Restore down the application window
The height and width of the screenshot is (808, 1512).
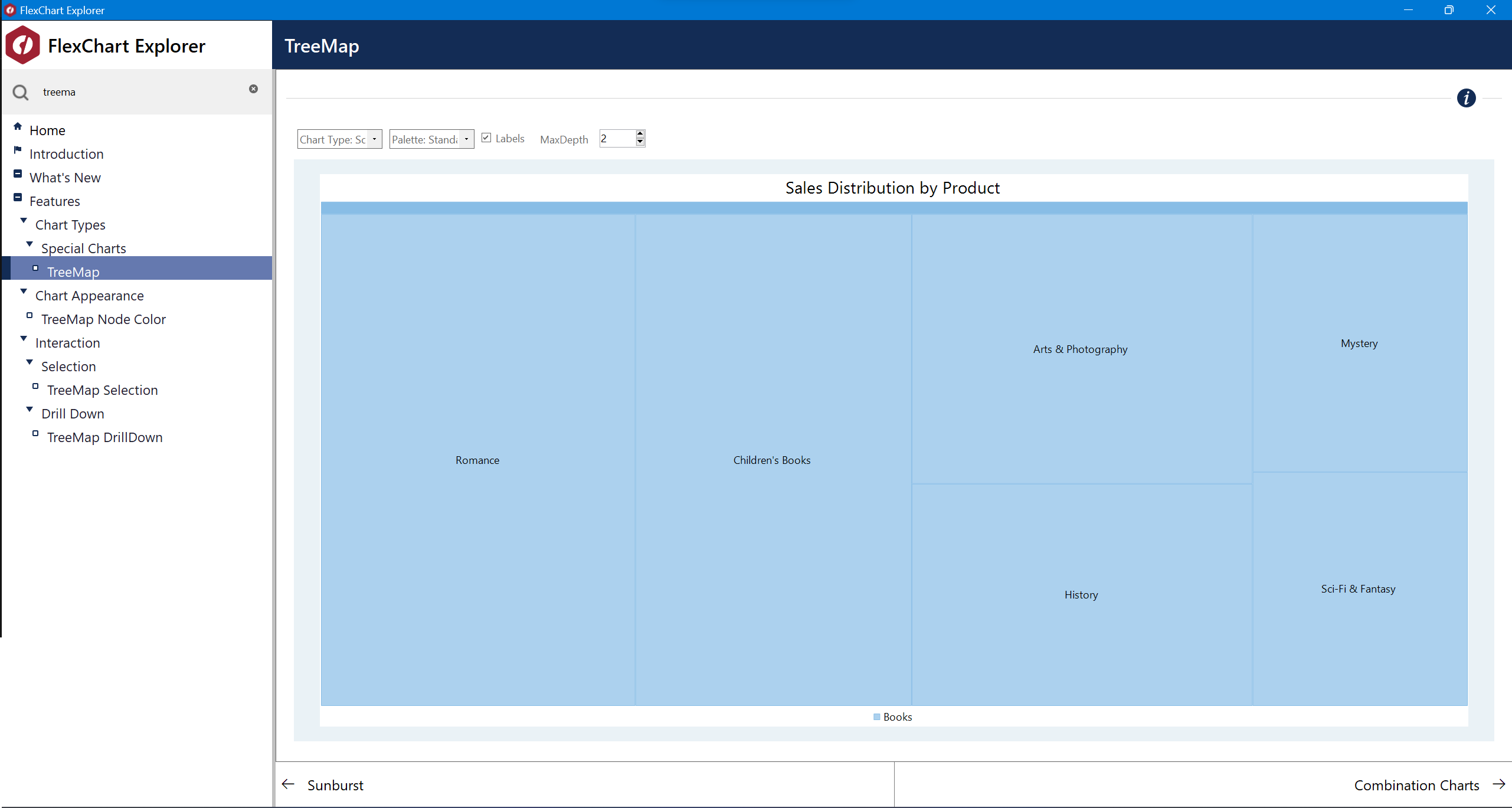click(x=1449, y=10)
